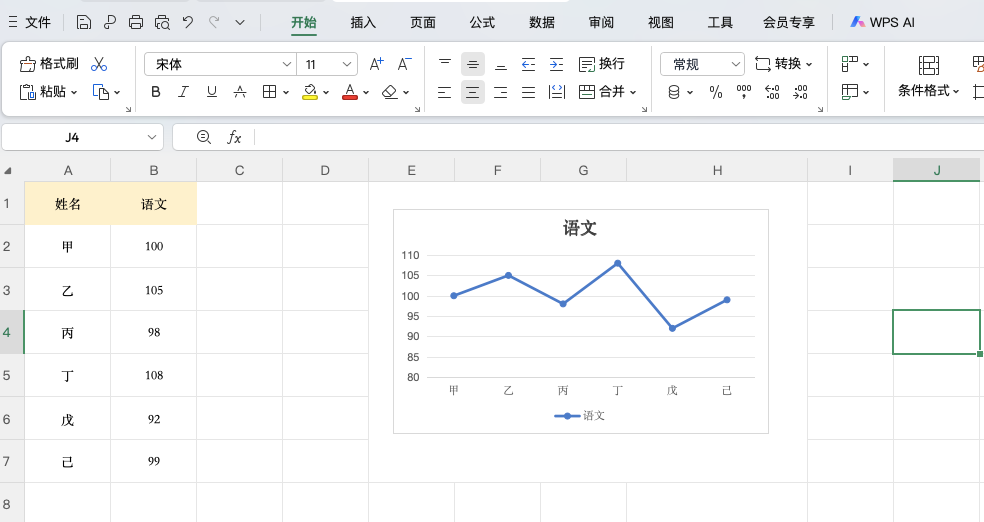984x522 pixels.
Task: Click the Decrease Indent icon
Action: pos(528,64)
